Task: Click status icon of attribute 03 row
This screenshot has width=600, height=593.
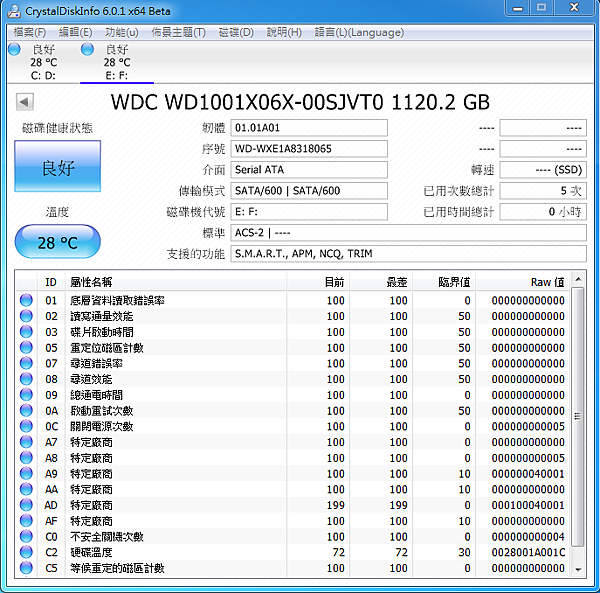Action: 26,331
